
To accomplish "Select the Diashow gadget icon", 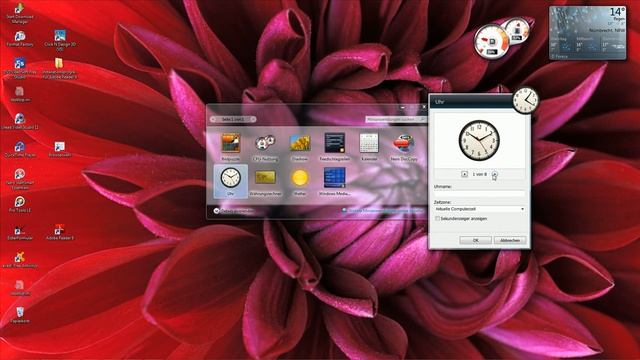I will tap(300, 143).
